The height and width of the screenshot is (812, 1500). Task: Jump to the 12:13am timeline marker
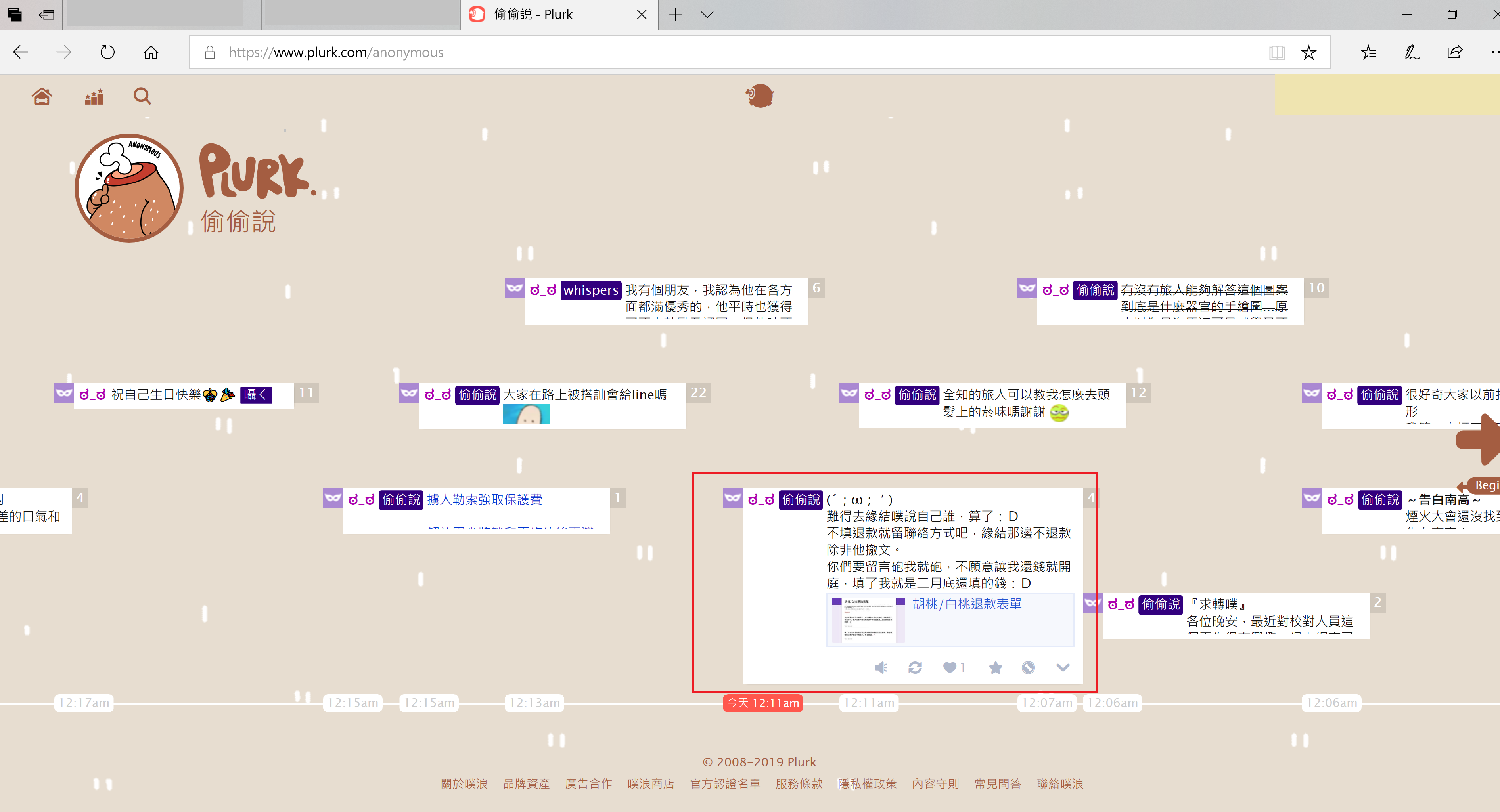point(534,703)
